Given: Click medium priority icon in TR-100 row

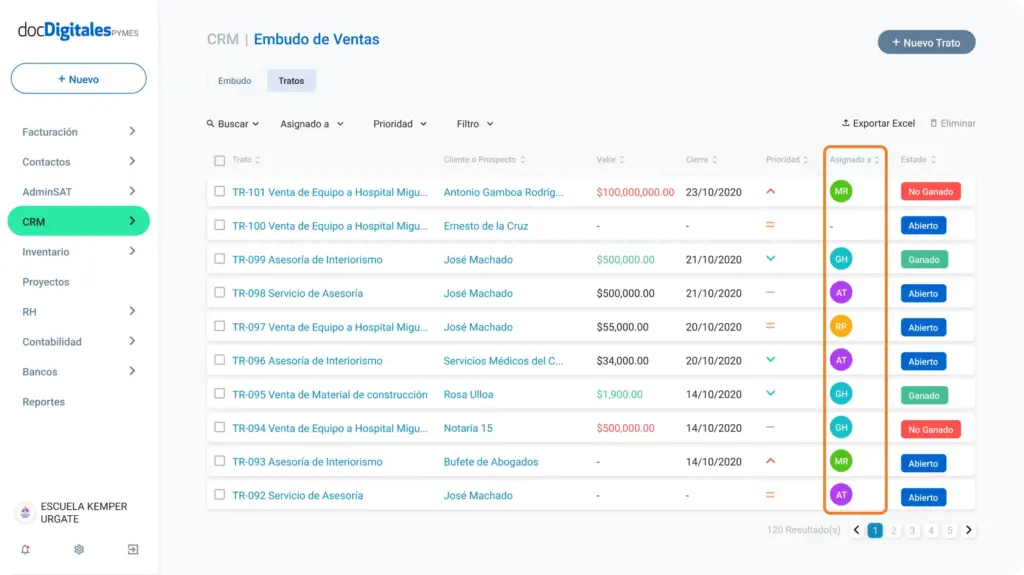Looking at the screenshot, I should click(771, 225).
